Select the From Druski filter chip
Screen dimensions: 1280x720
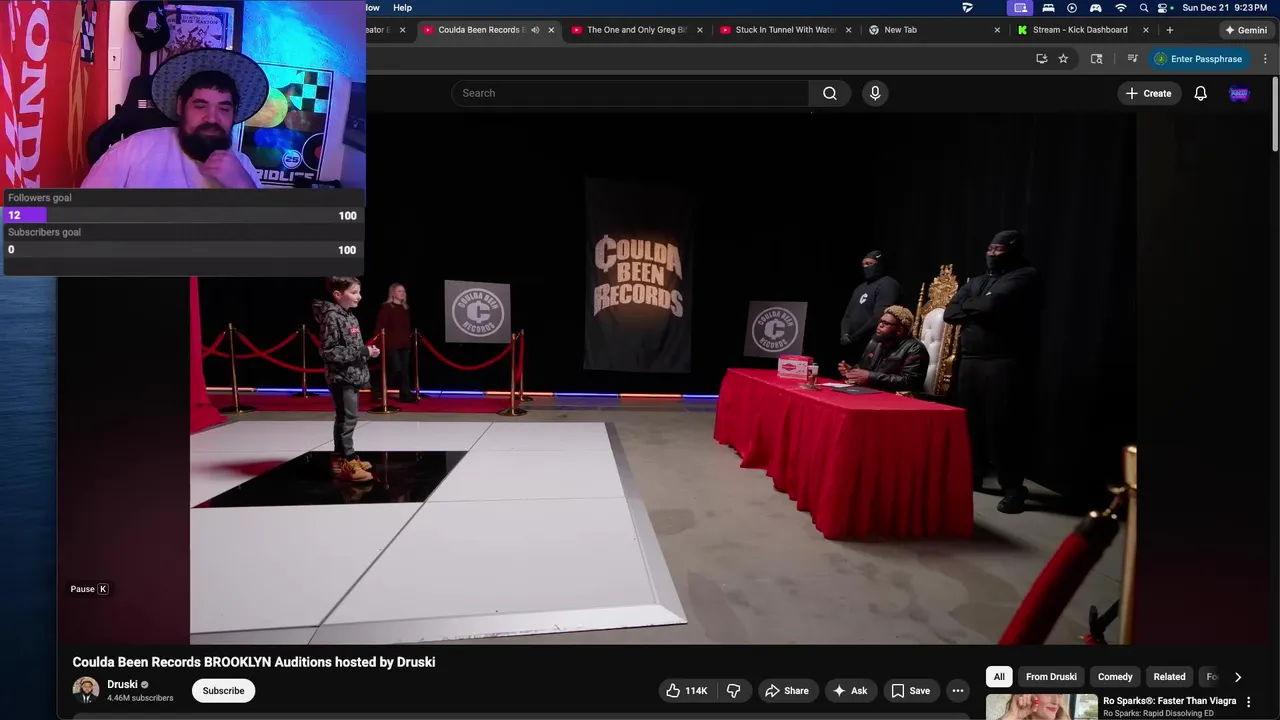point(1051,677)
